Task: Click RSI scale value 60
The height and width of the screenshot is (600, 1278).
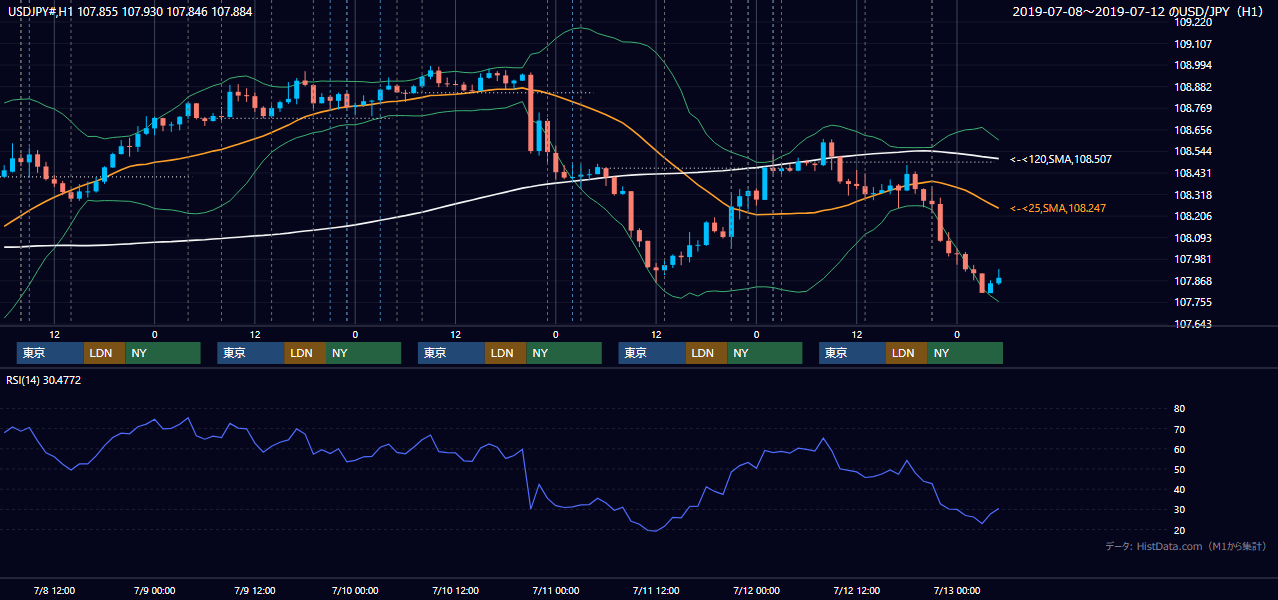Action: click(1179, 449)
